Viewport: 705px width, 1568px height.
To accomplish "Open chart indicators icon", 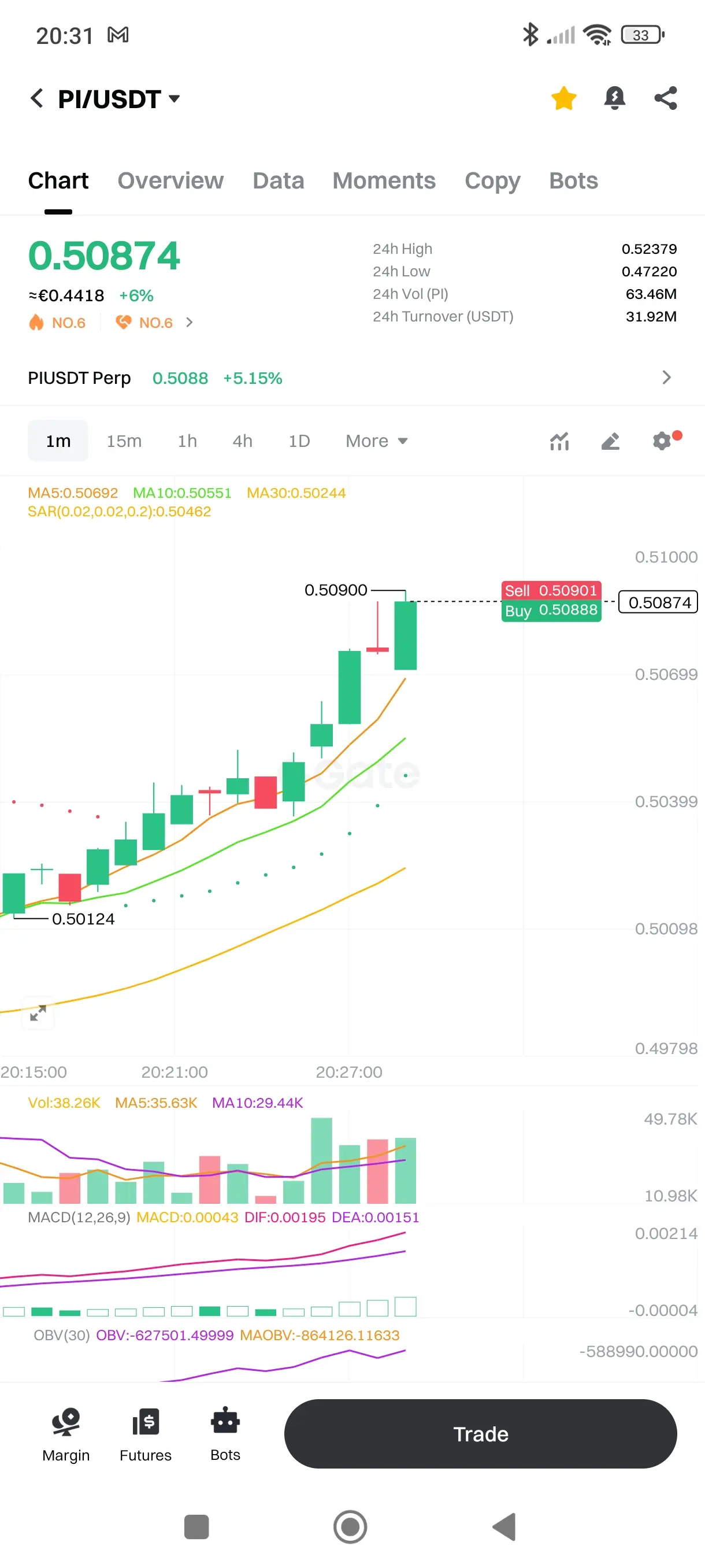I will pos(559,441).
